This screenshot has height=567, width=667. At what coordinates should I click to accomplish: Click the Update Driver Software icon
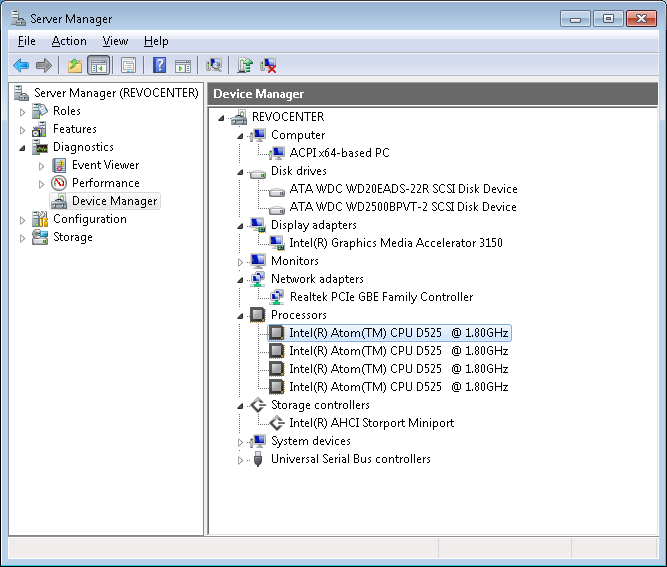(245, 66)
